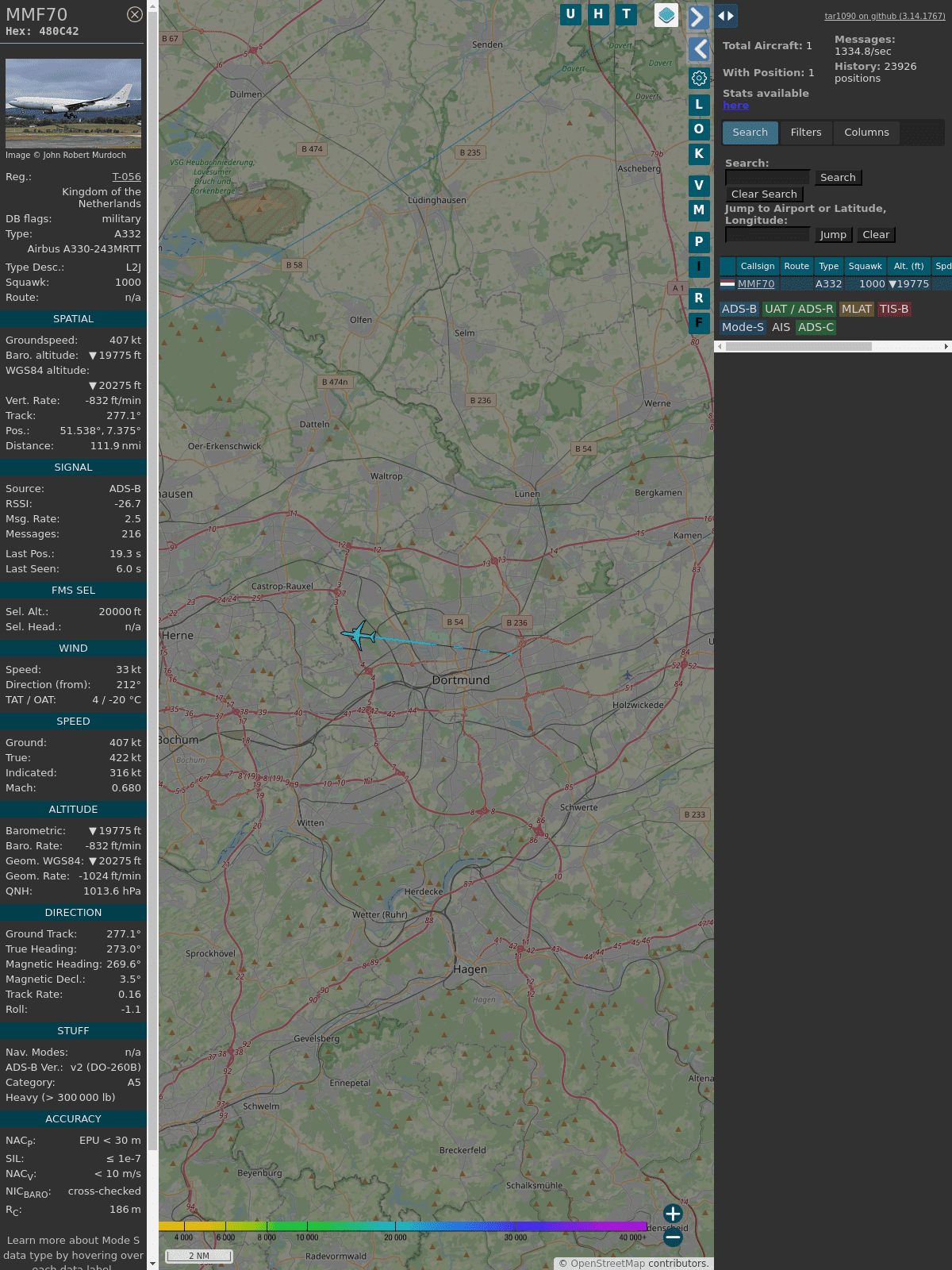Click the Jump to Airport input field
Screen dimensions: 952x1270
click(x=767, y=235)
